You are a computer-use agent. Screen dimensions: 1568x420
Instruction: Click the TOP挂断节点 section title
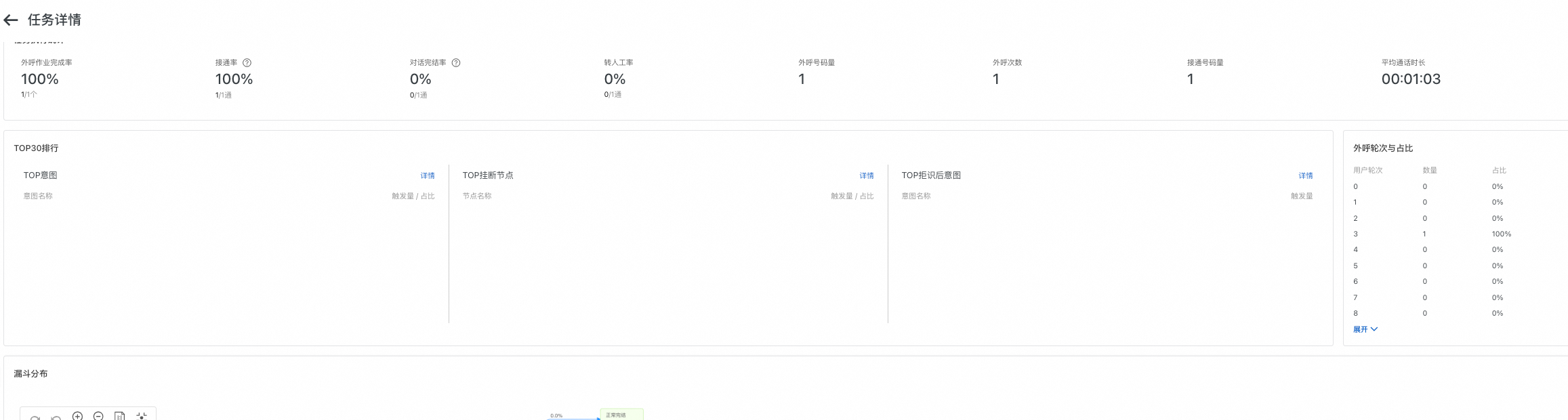pyautogui.click(x=488, y=175)
